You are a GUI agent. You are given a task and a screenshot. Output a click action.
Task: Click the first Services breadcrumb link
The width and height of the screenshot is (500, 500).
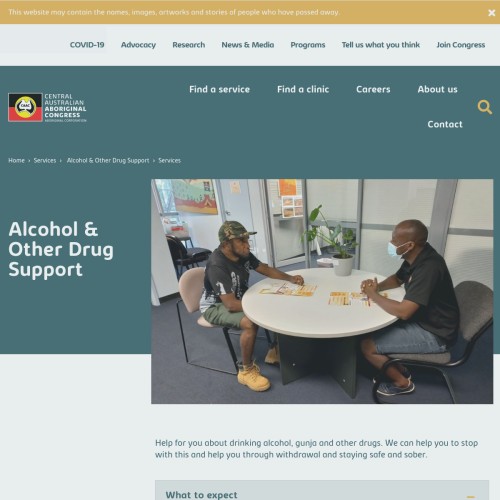45,160
